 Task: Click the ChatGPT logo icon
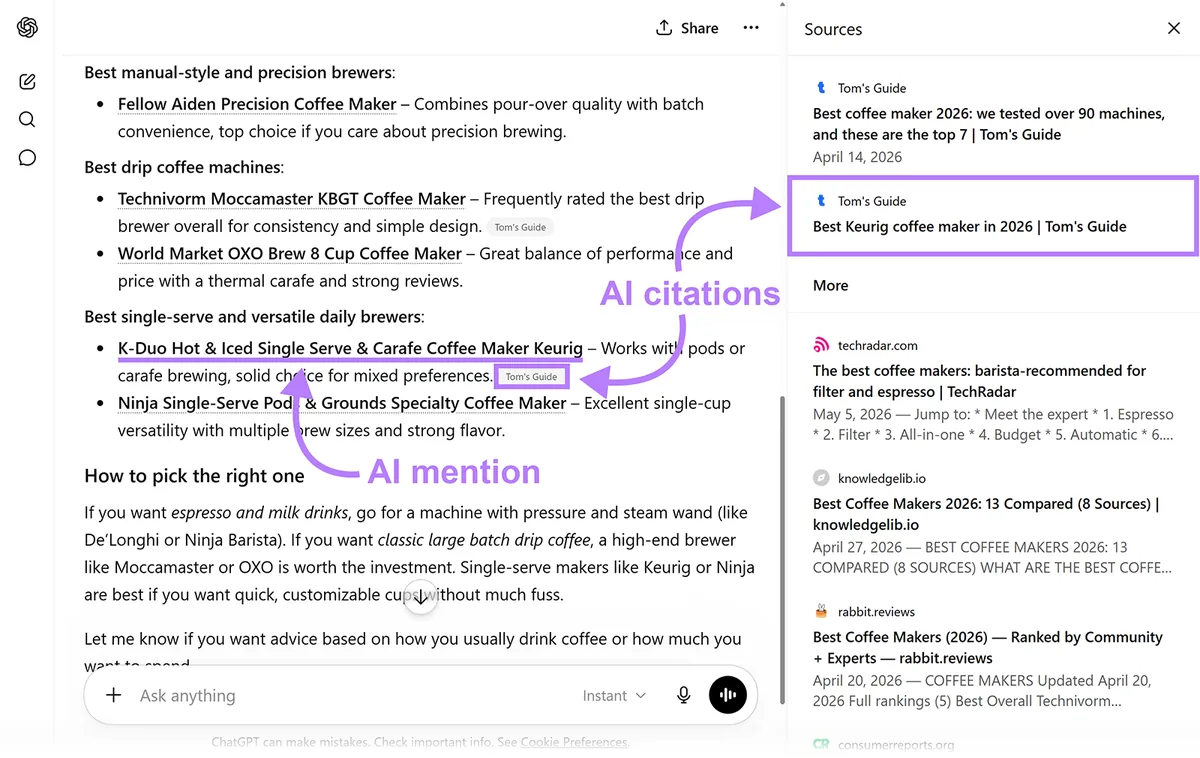point(27,28)
